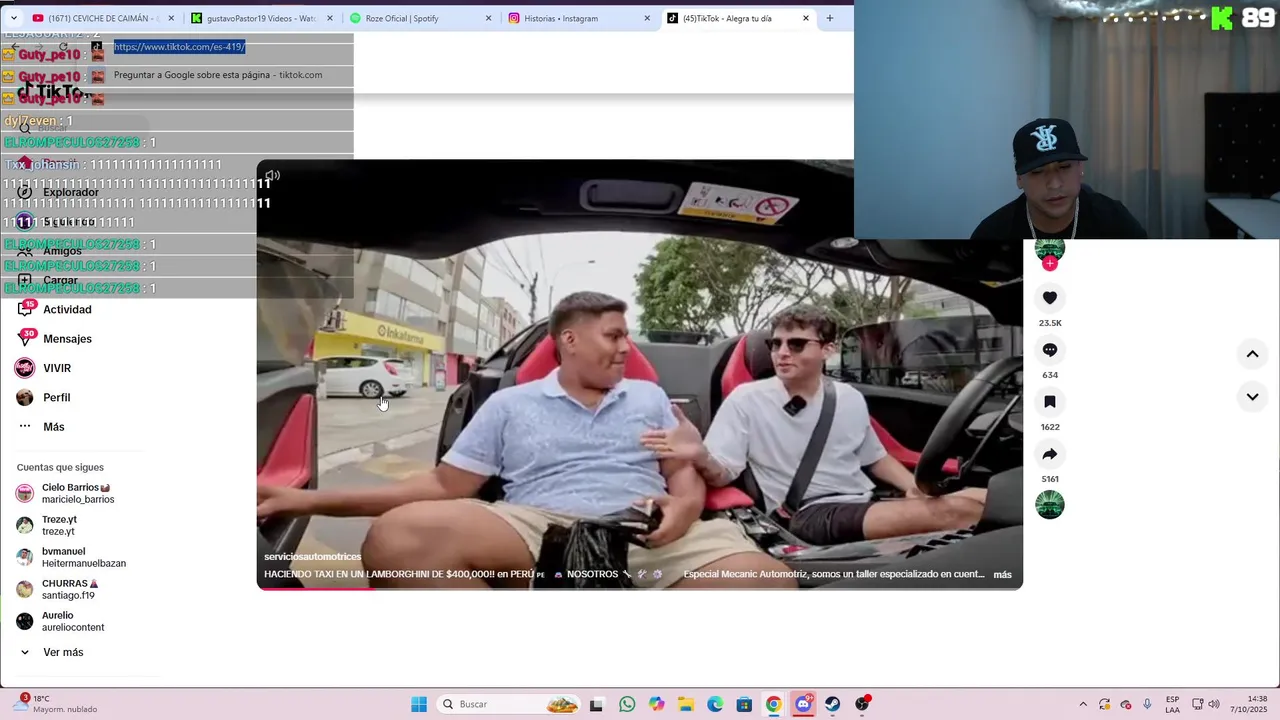Open the Windows Start menu
This screenshot has height=720, width=1280.
(419, 704)
